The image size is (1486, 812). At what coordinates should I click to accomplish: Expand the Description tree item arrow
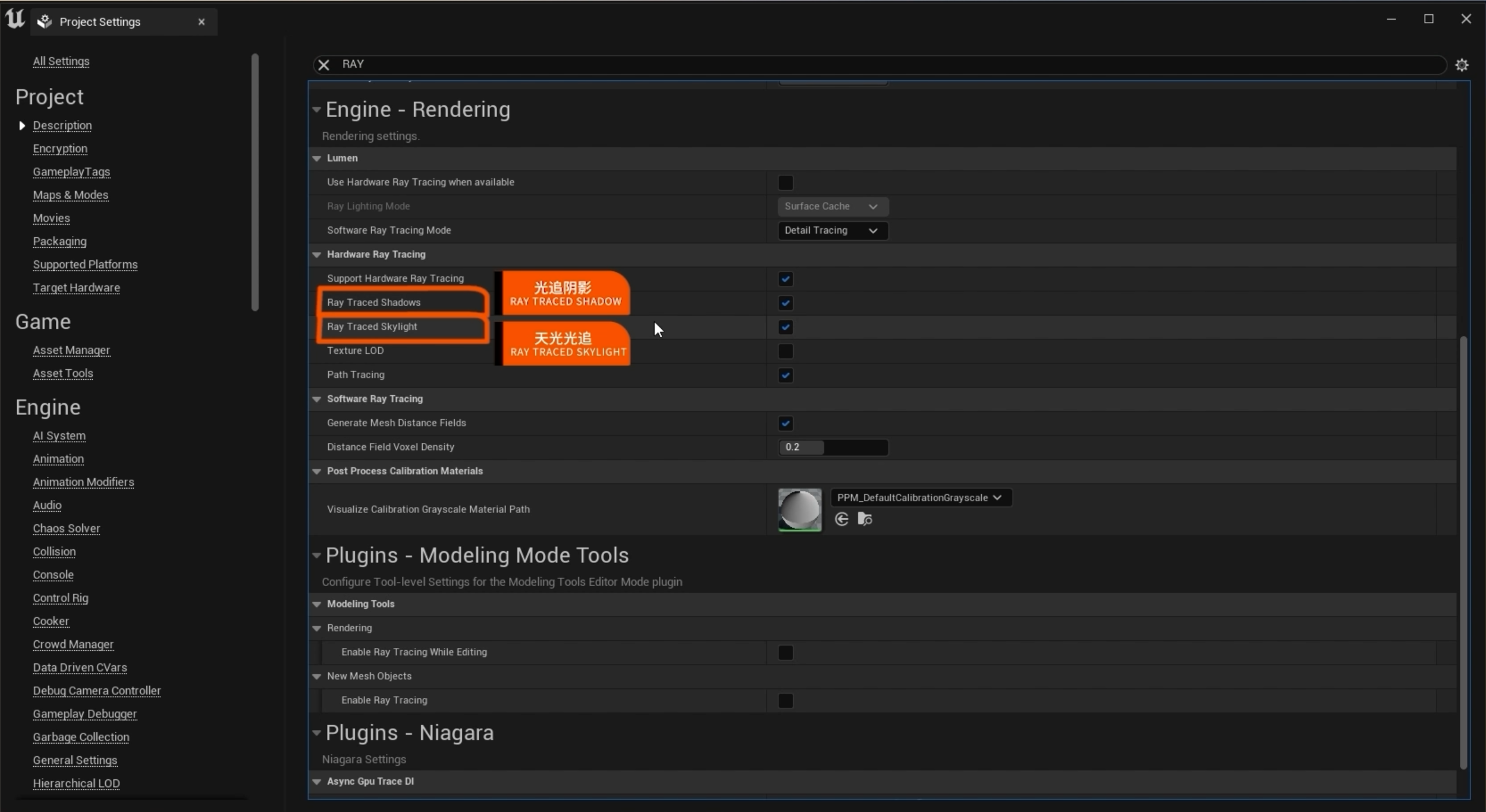tap(22, 125)
